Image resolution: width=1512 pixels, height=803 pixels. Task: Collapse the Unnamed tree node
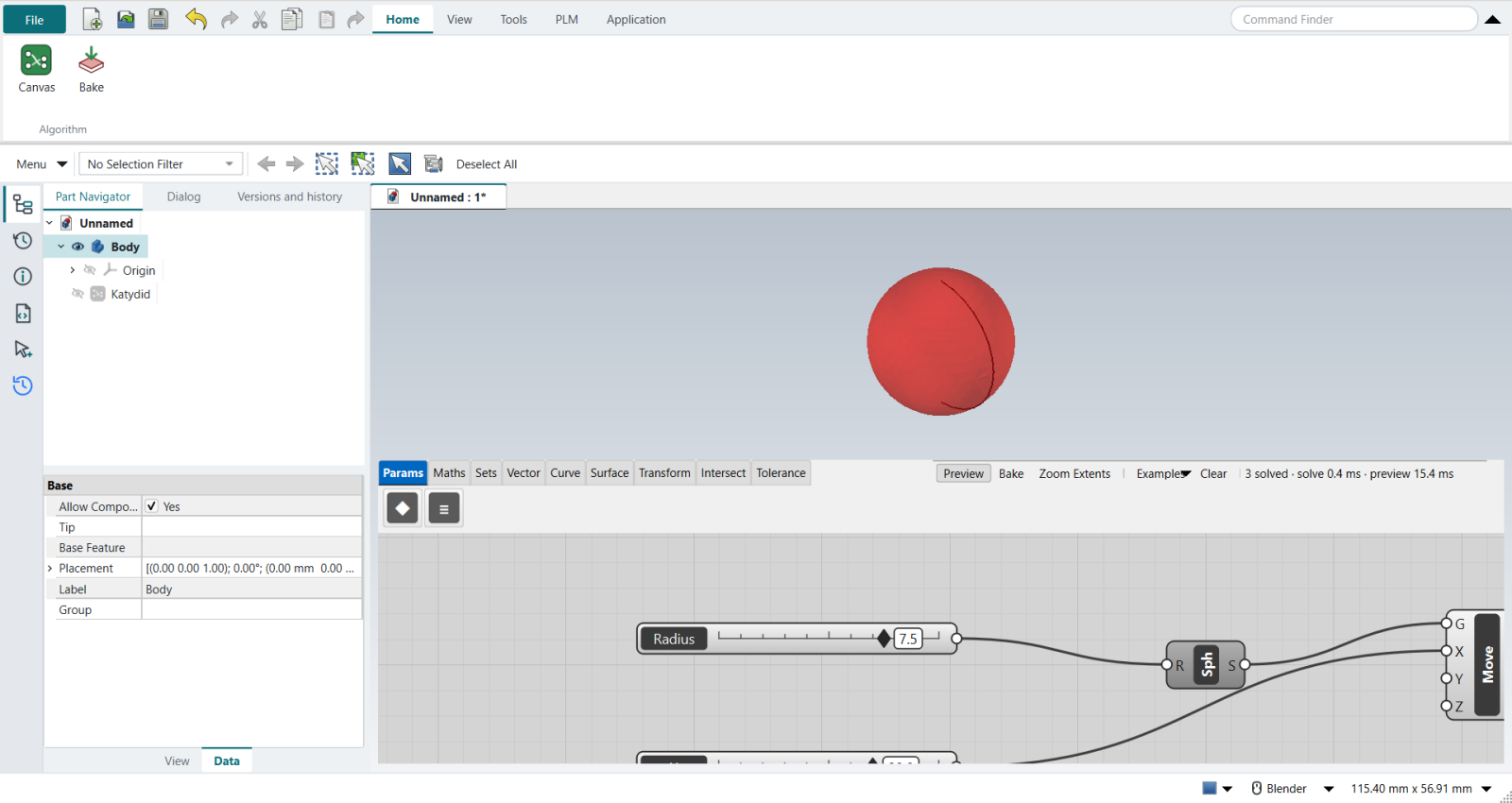pos(49,223)
